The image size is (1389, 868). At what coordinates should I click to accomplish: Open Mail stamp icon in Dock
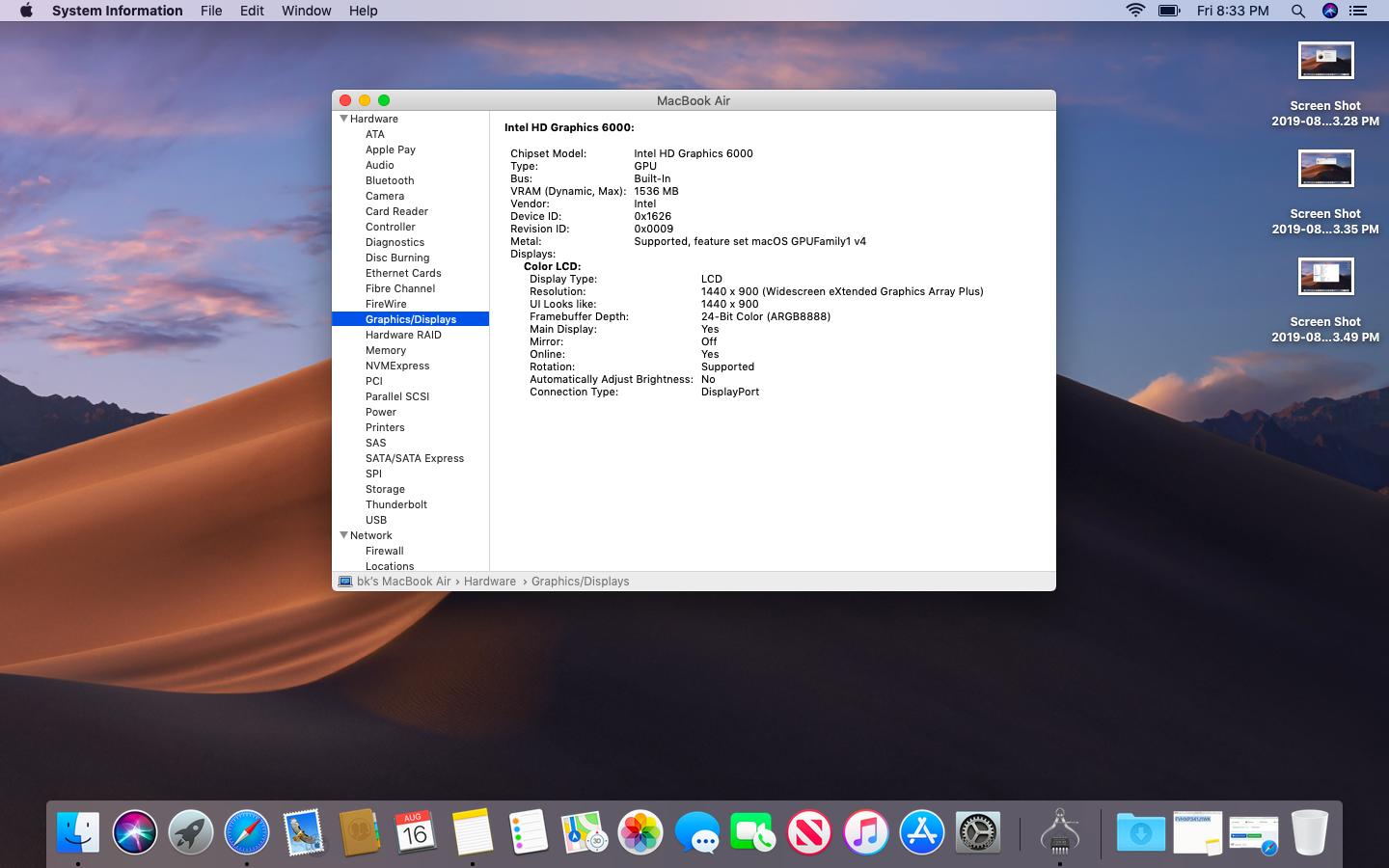point(303,831)
